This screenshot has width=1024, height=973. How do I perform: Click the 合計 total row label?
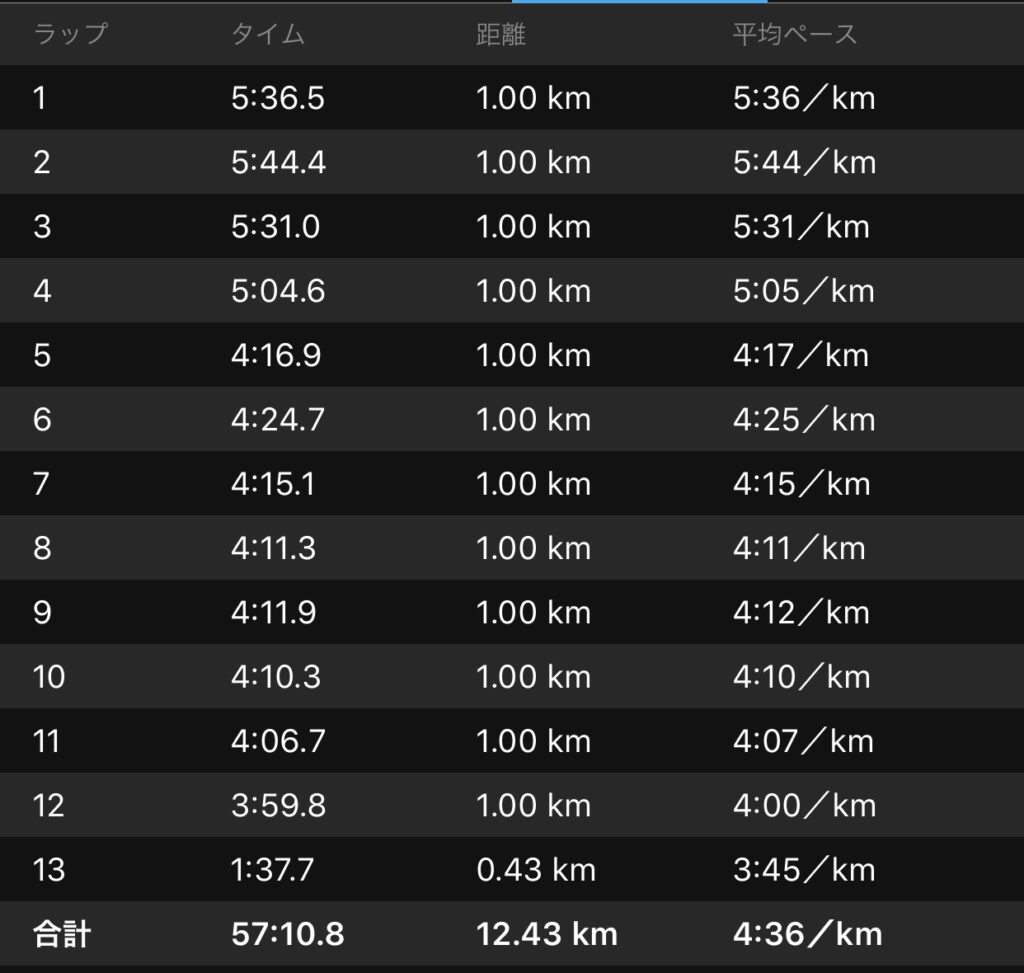point(62,934)
